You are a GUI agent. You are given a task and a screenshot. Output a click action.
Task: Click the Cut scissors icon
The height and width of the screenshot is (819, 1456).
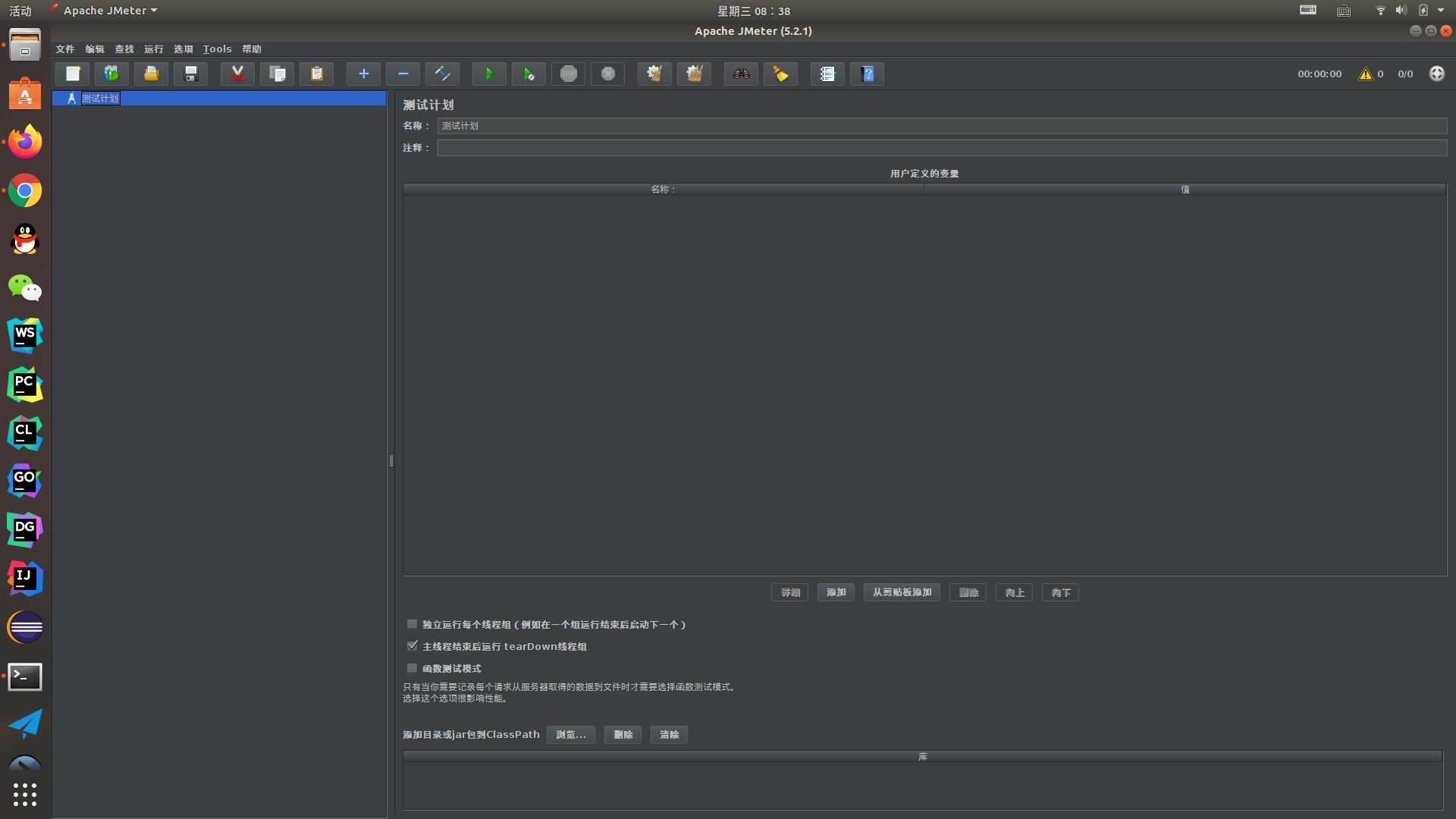(x=237, y=74)
